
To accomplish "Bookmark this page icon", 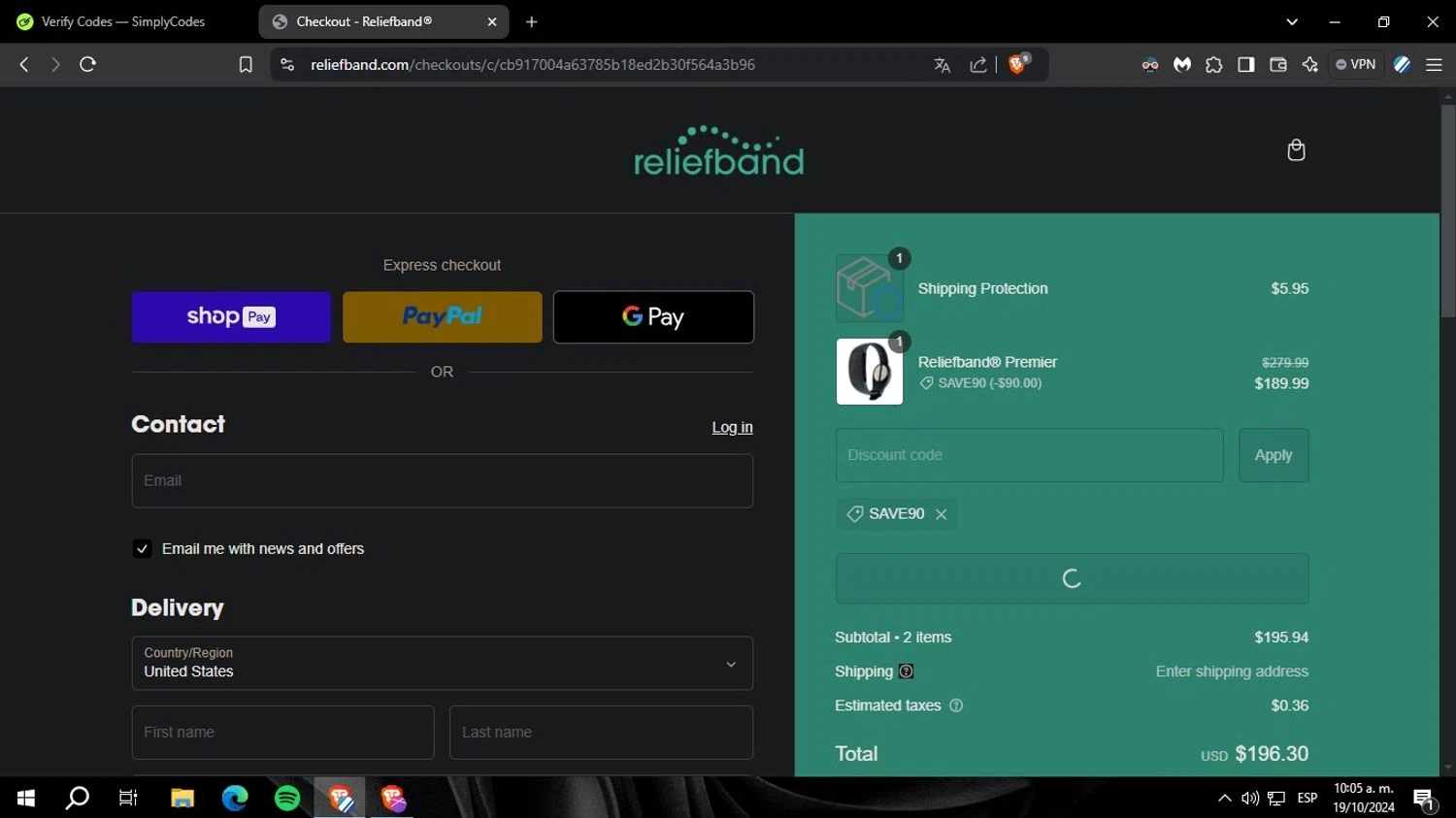I will coord(246,65).
